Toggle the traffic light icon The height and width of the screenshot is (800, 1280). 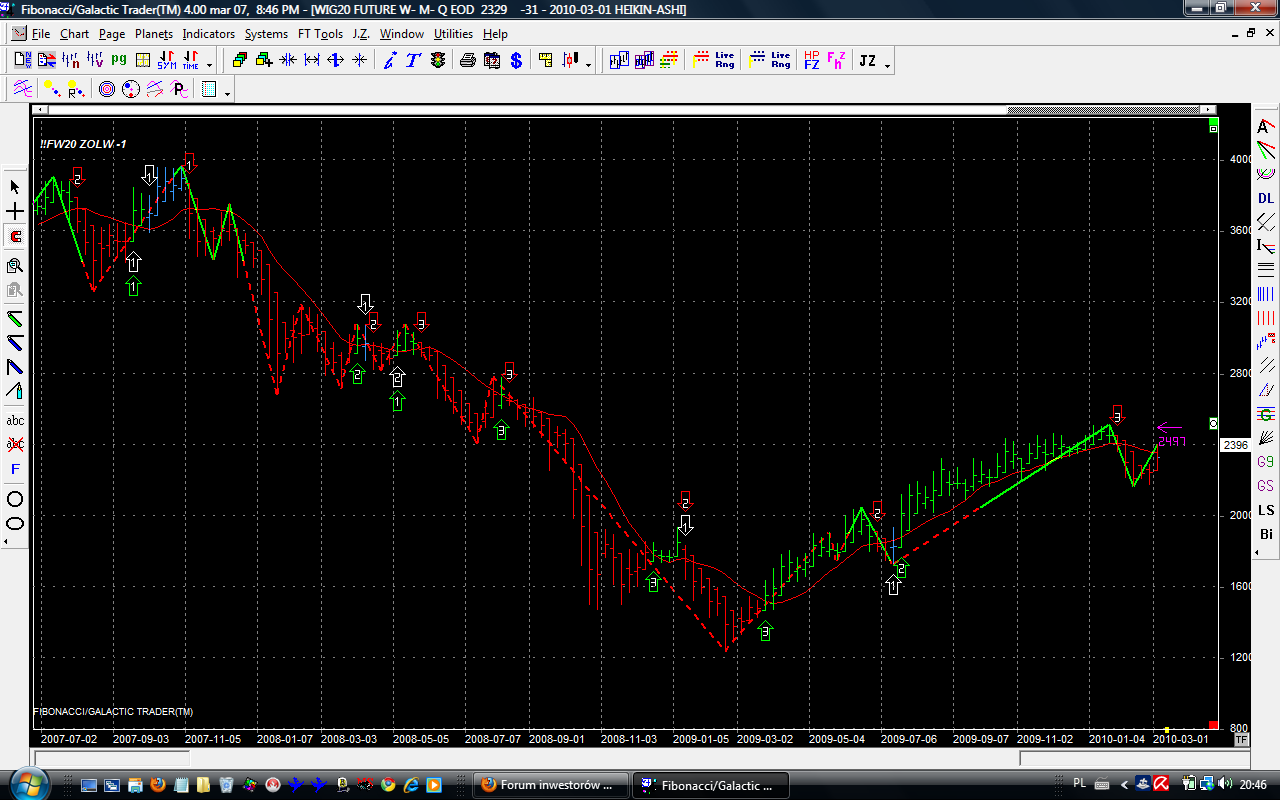438,61
